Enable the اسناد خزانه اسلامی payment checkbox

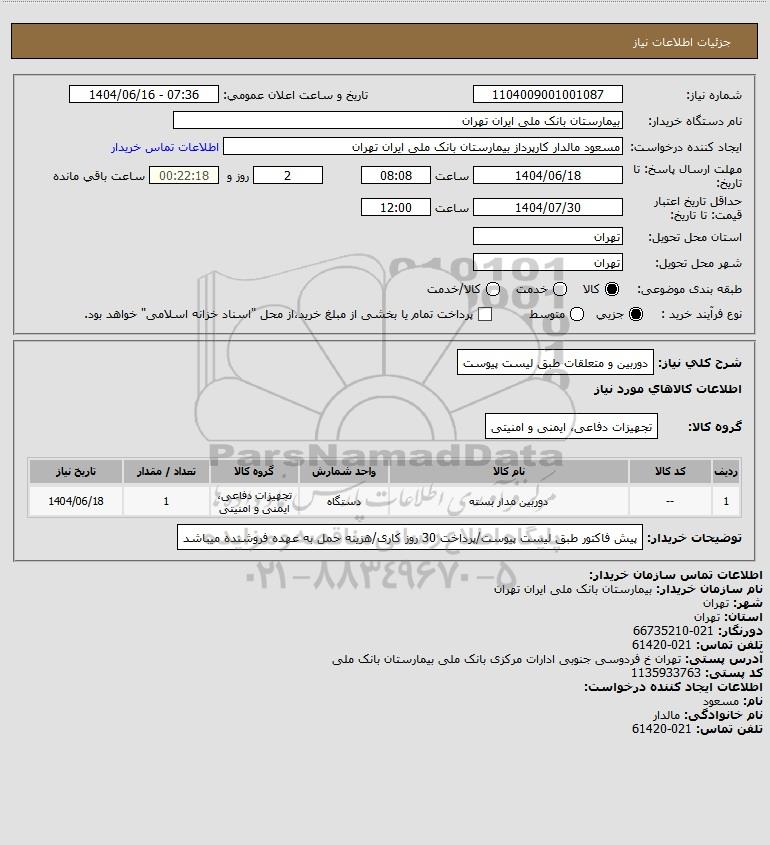tap(485, 314)
